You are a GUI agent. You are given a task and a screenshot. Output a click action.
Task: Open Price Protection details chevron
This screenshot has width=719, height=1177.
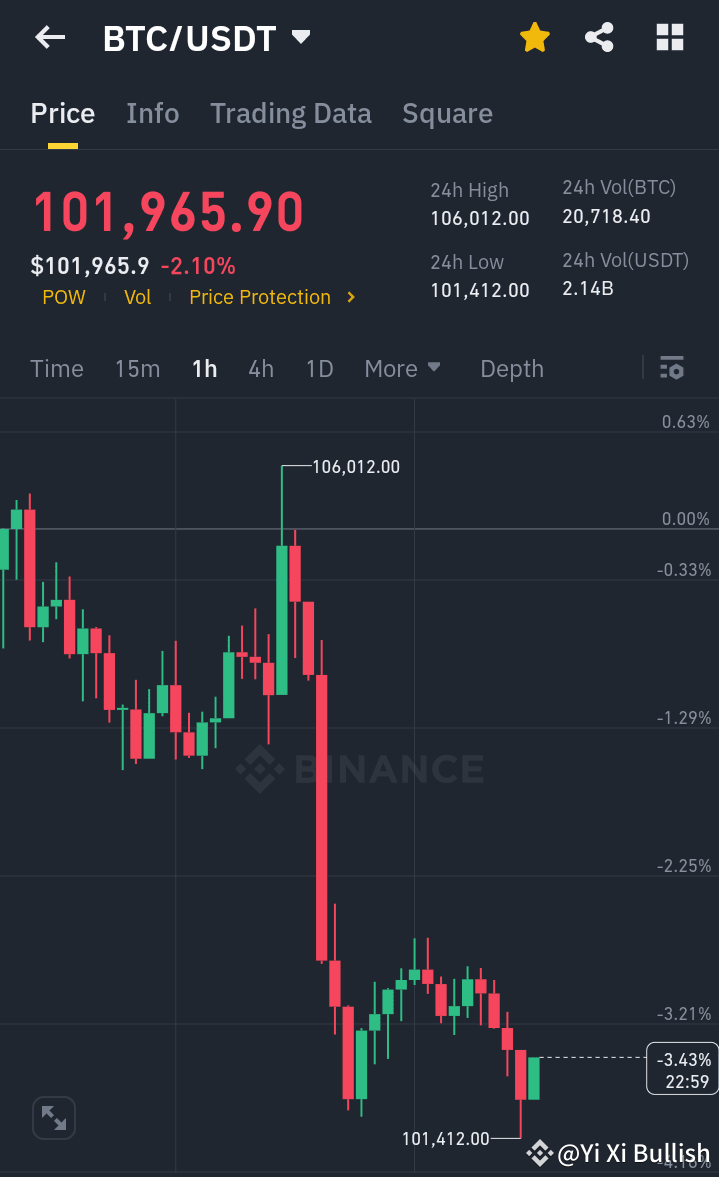click(x=349, y=297)
